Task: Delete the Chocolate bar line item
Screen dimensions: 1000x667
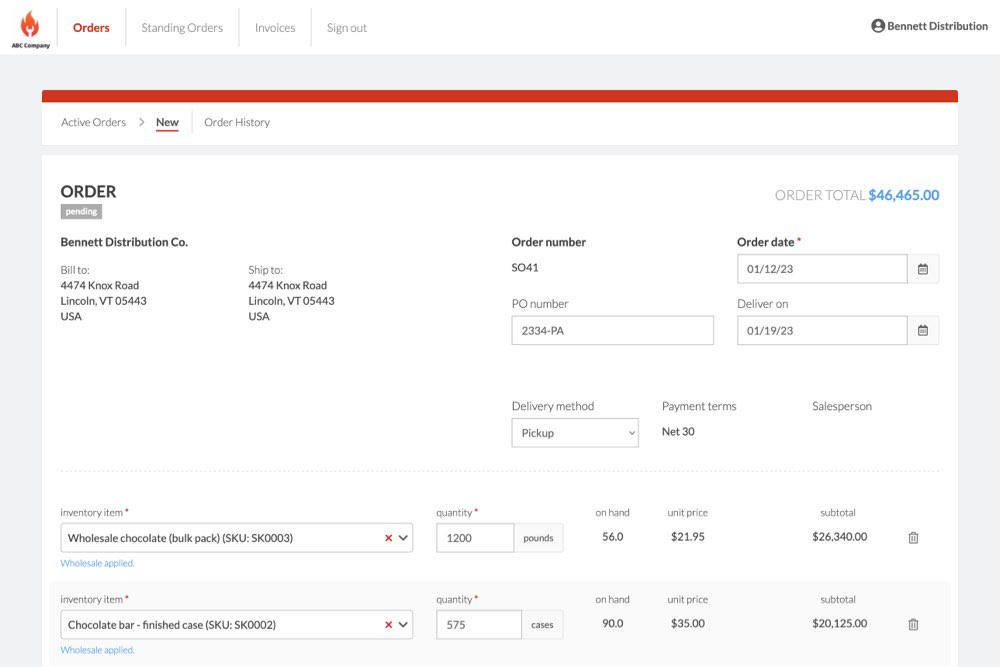Action: point(913,625)
